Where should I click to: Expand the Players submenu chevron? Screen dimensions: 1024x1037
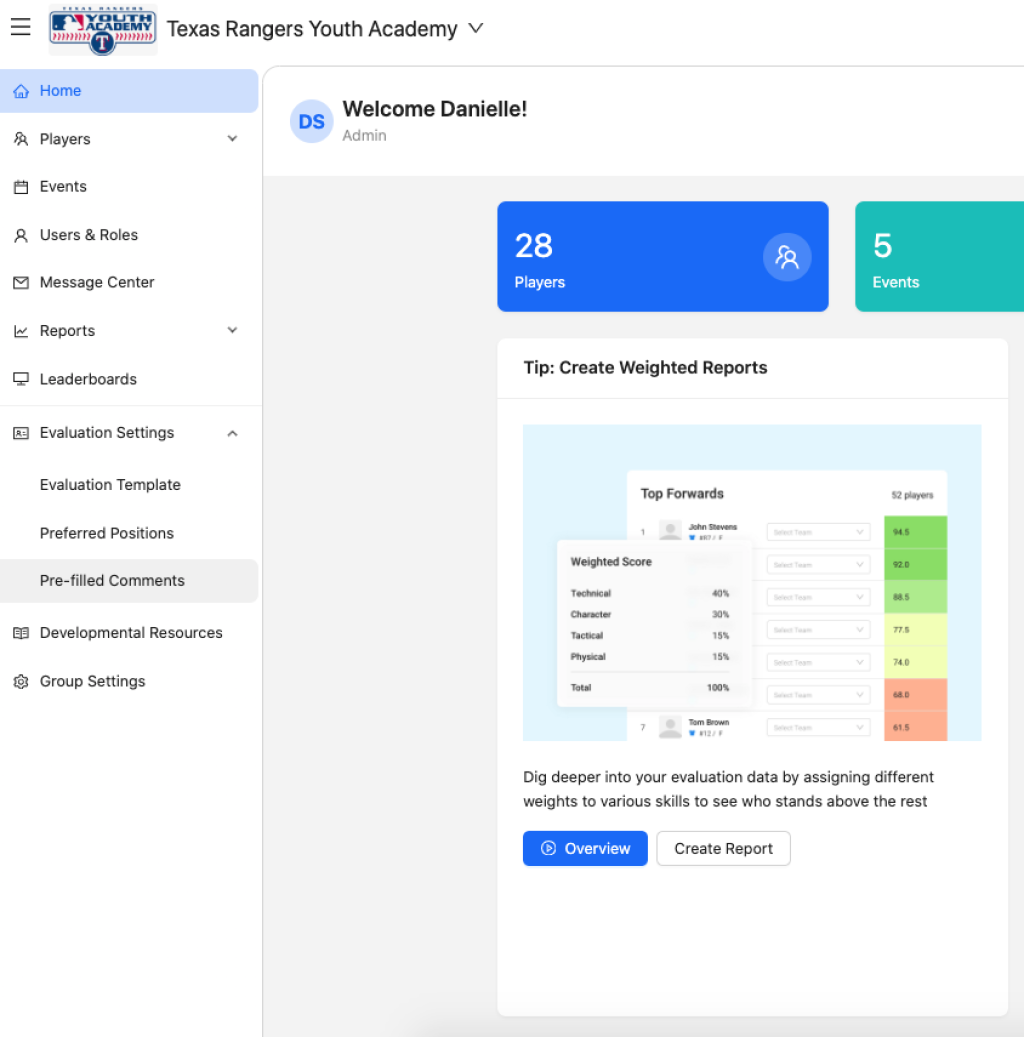coord(232,139)
